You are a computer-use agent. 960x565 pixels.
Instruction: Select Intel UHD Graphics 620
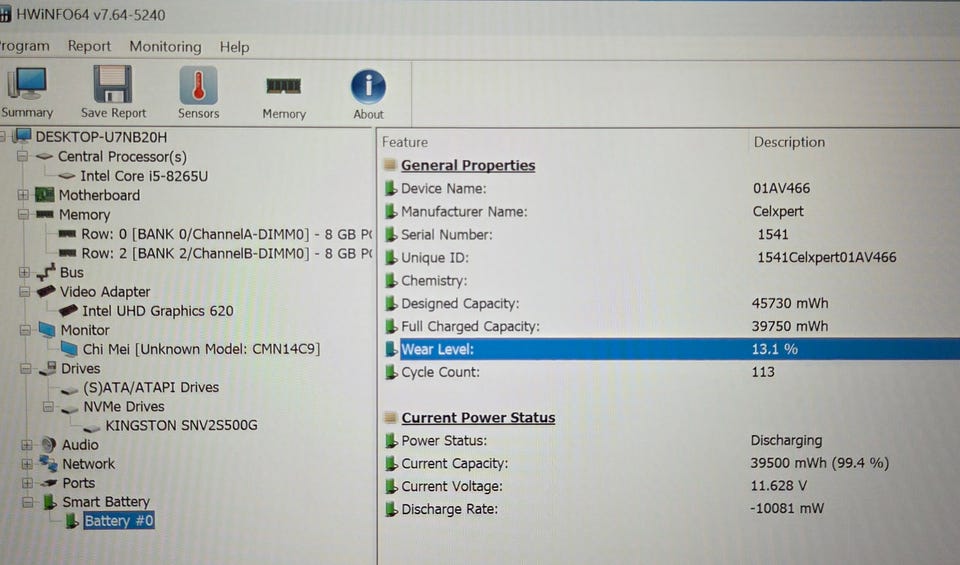[x=158, y=311]
